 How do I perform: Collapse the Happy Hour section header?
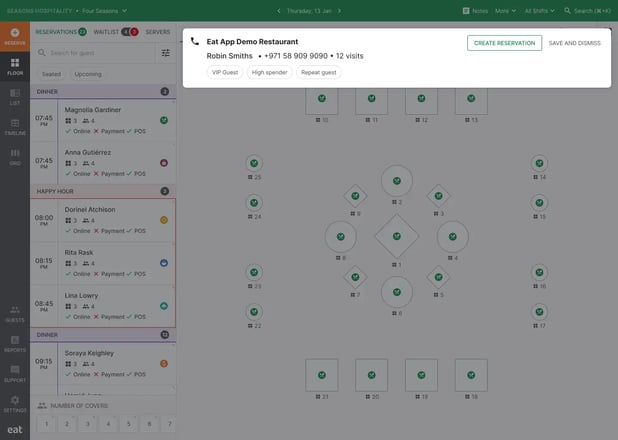tap(103, 191)
